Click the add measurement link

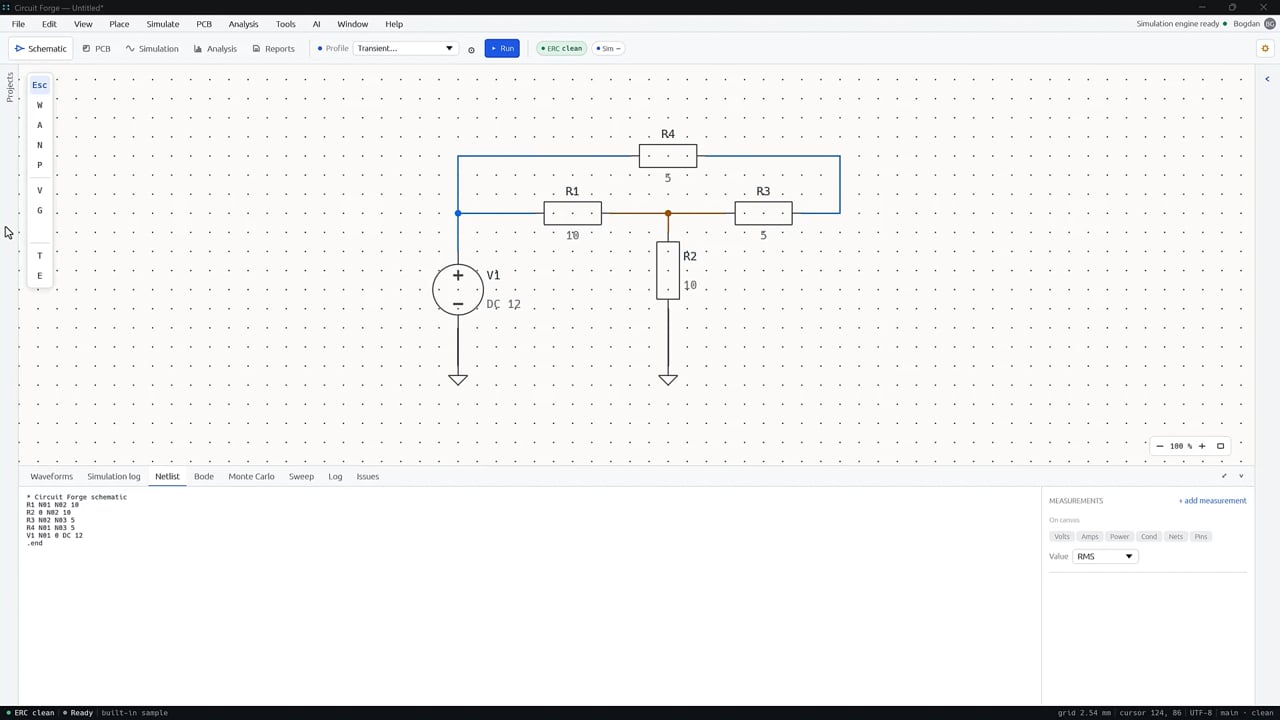(x=1212, y=500)
